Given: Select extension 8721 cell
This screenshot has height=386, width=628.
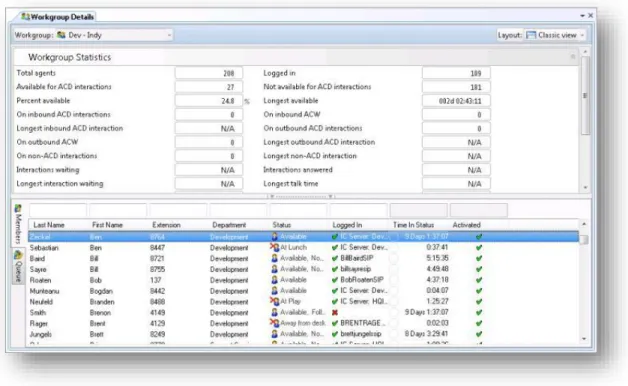Looking at the screenshot, I should (157, 259).
